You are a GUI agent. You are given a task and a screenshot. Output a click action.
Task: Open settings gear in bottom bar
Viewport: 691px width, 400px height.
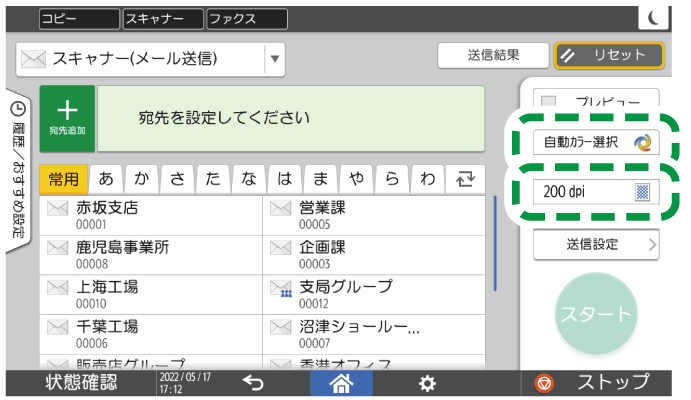[427, 383]
